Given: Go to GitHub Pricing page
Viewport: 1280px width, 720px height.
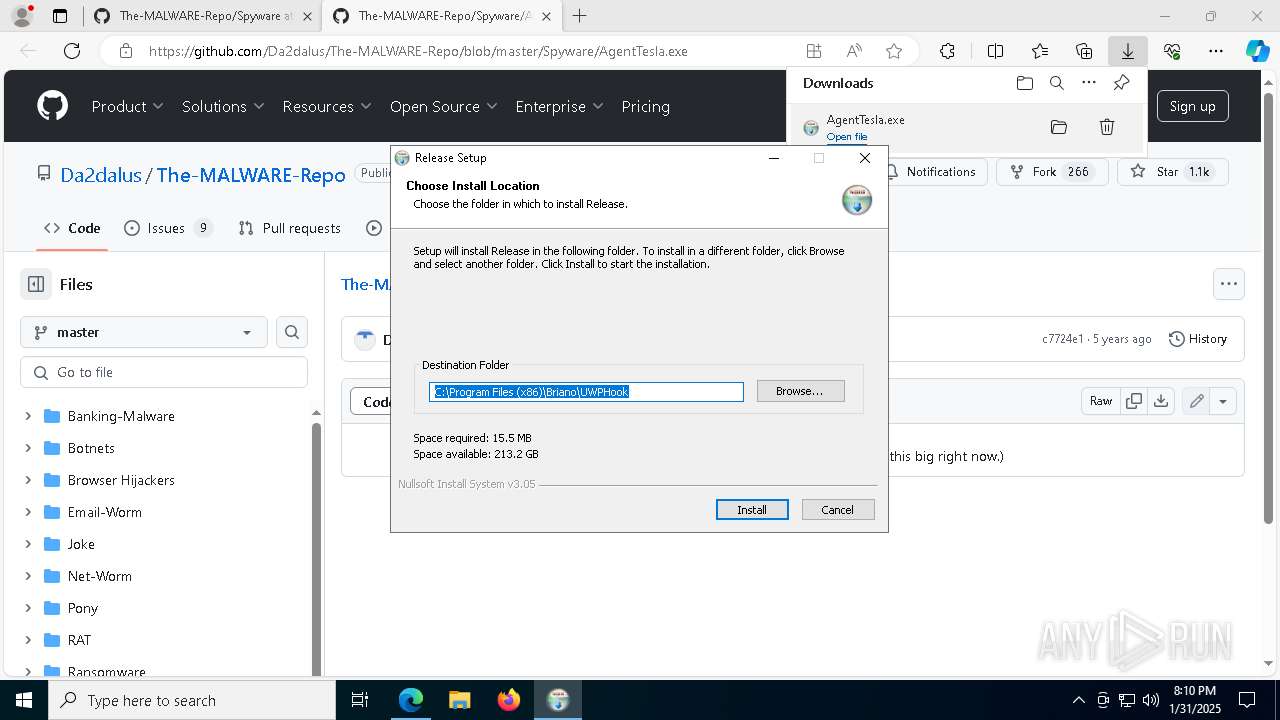Looking at the screenshot, I should pyautogui.click(x=645, y=106).
